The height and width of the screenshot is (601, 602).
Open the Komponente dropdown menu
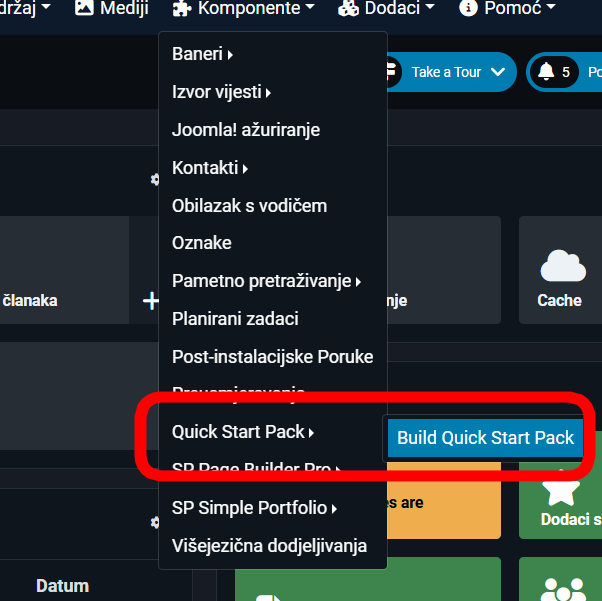pos(243,8)
